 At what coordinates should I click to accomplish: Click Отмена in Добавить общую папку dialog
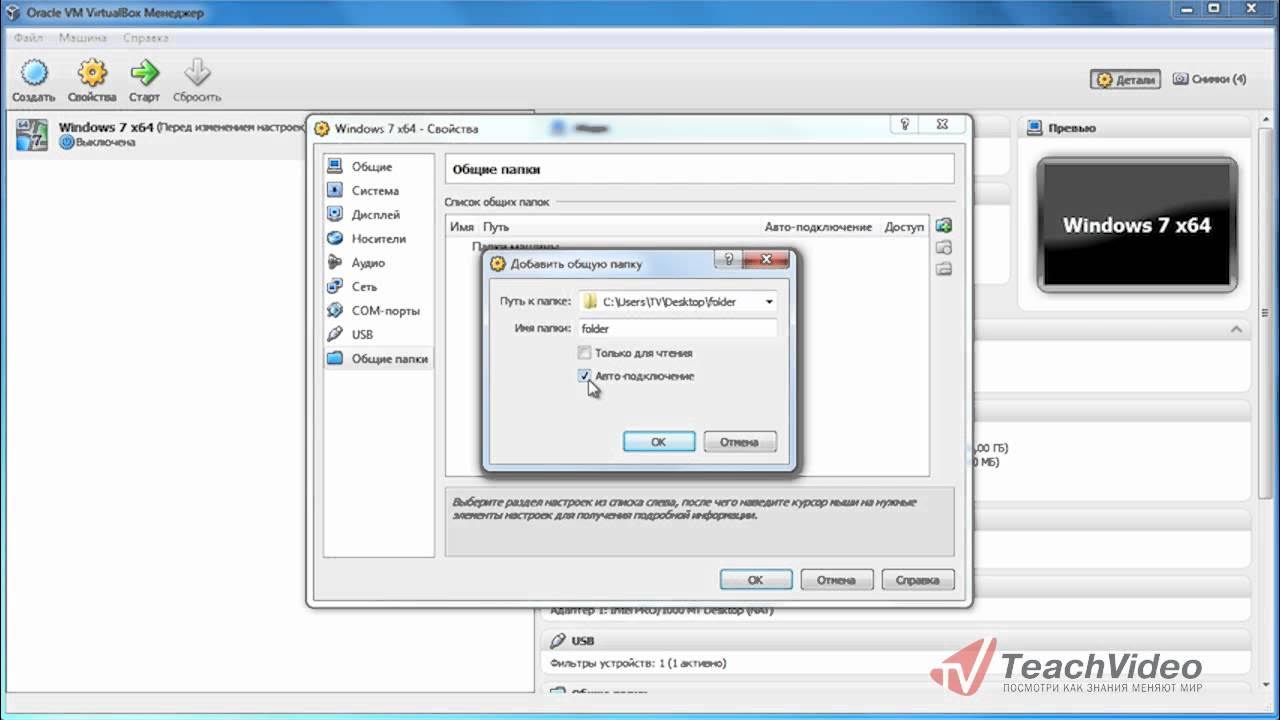(x=739, y=442)
